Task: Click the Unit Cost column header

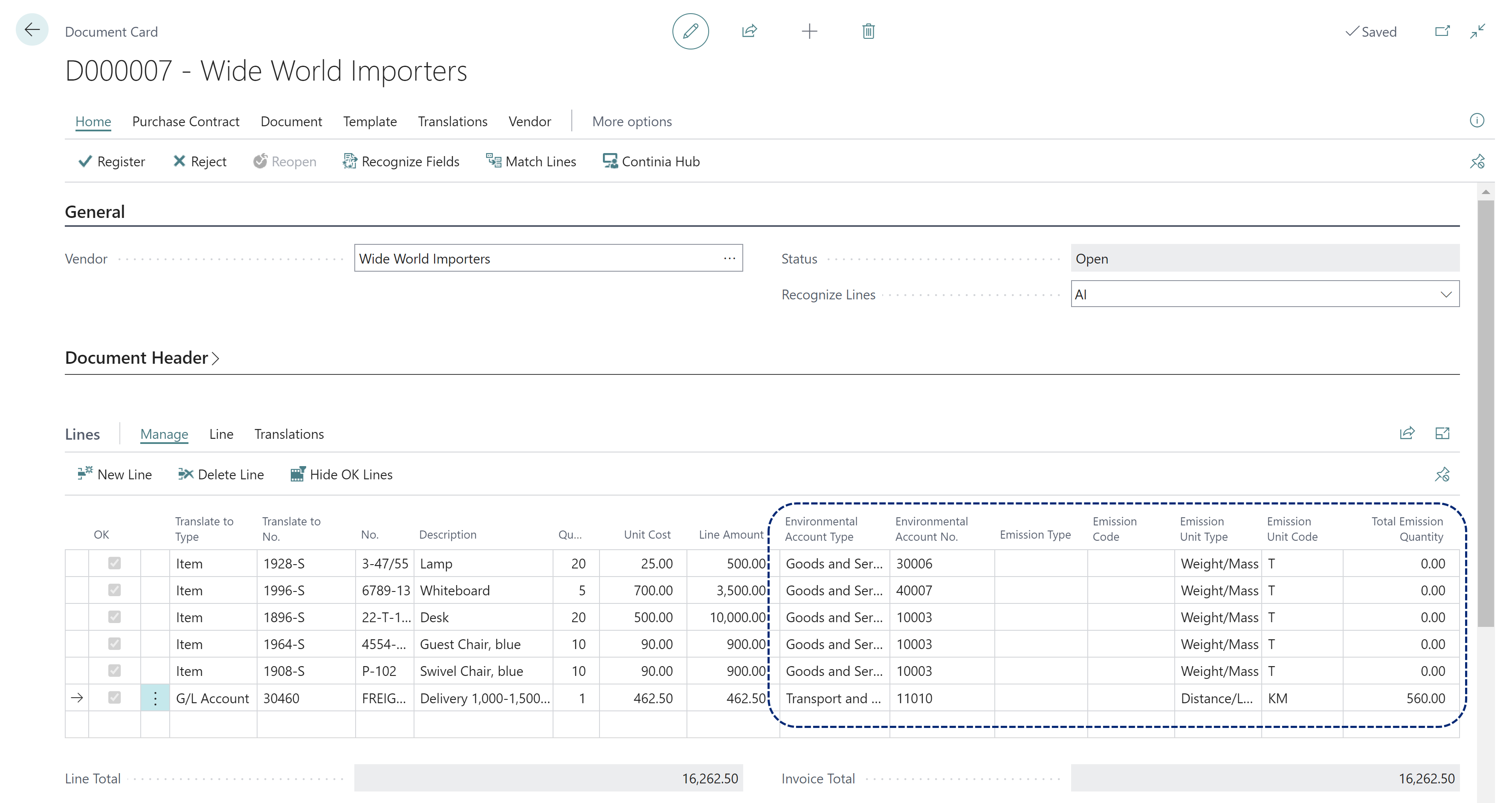Action: pyautogui.click(x=647, y=534)
